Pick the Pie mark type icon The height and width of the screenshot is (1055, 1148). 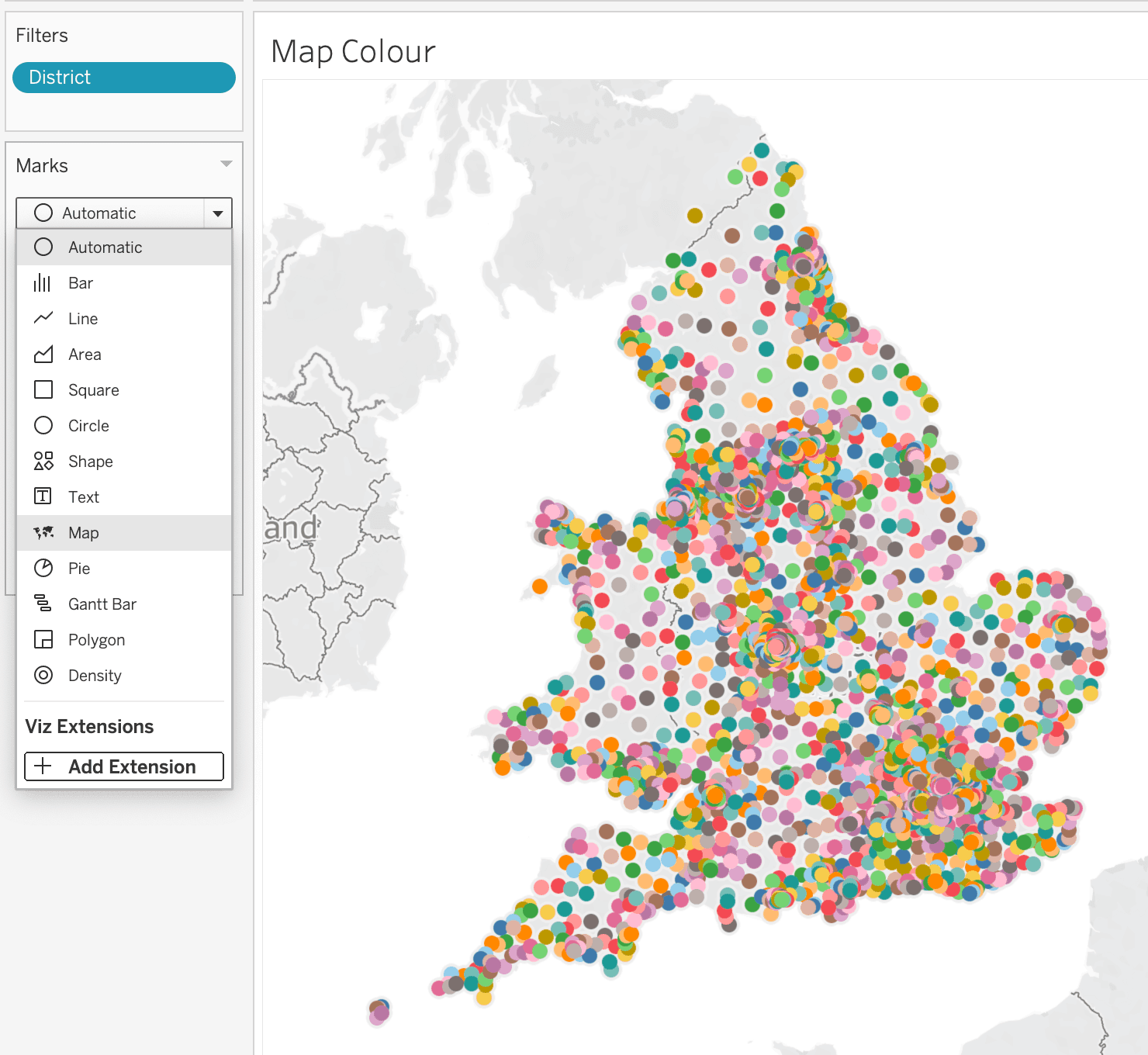coord(43,568)
